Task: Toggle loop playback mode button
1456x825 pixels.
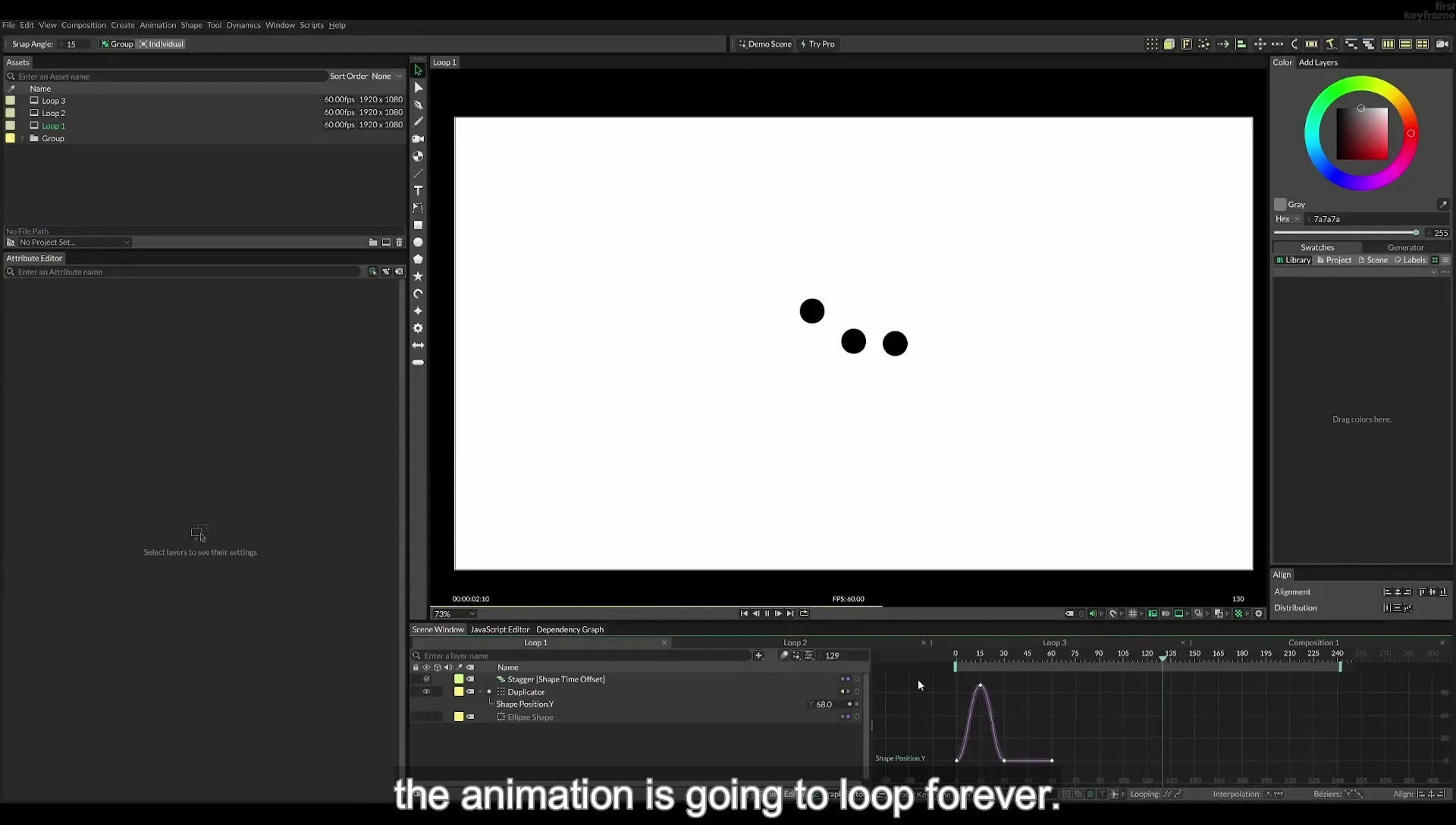Action: (805, 613)
